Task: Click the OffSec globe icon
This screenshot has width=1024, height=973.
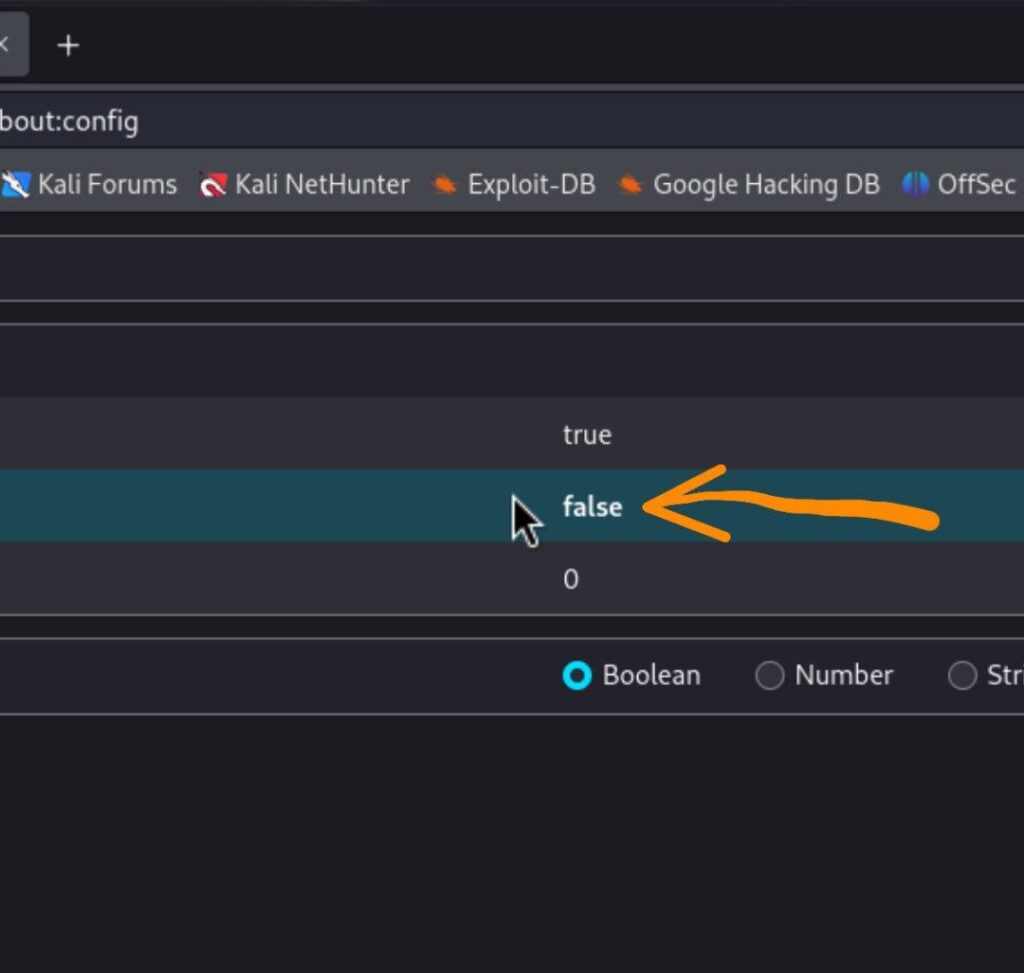Action: [915, 185]
